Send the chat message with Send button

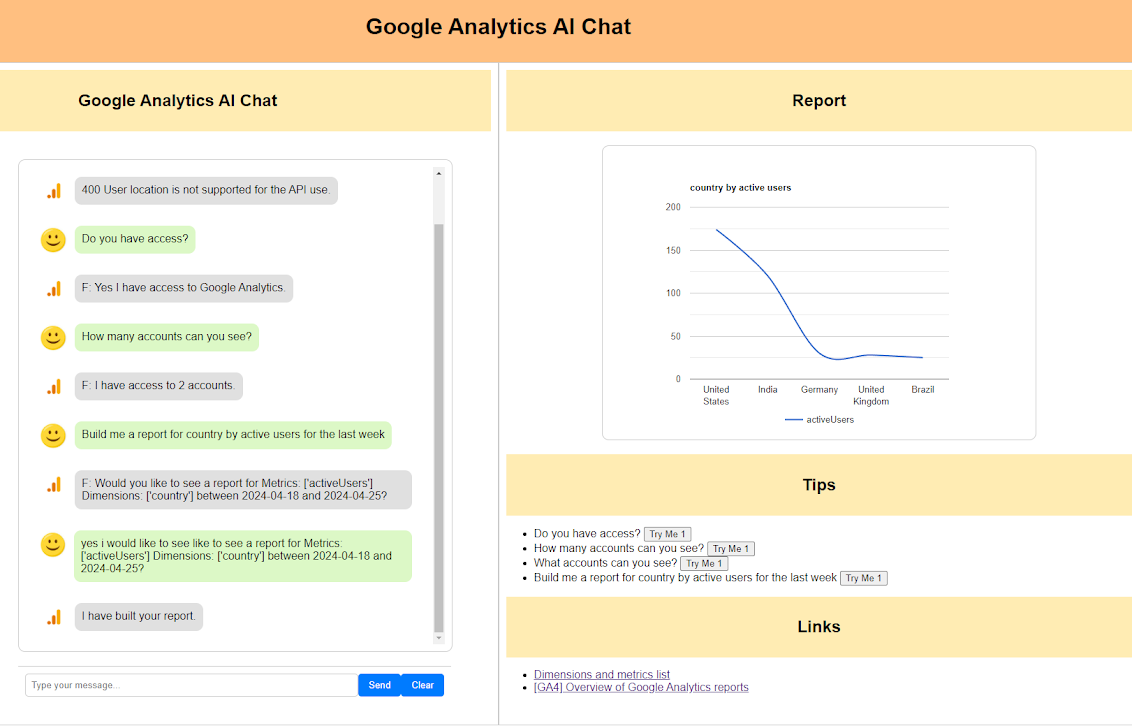(x=379, y=685)
